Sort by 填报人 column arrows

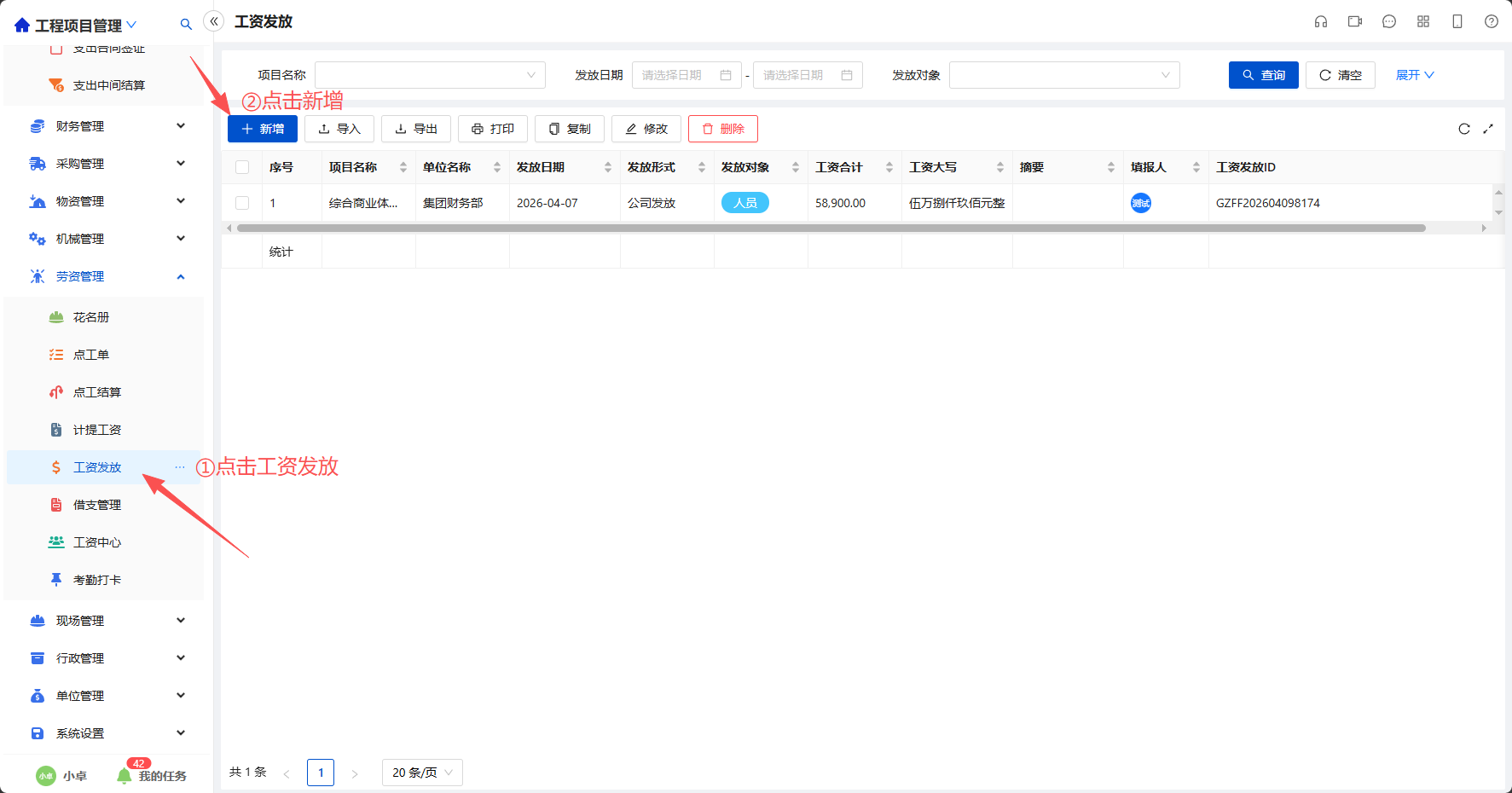(1196, 167)
